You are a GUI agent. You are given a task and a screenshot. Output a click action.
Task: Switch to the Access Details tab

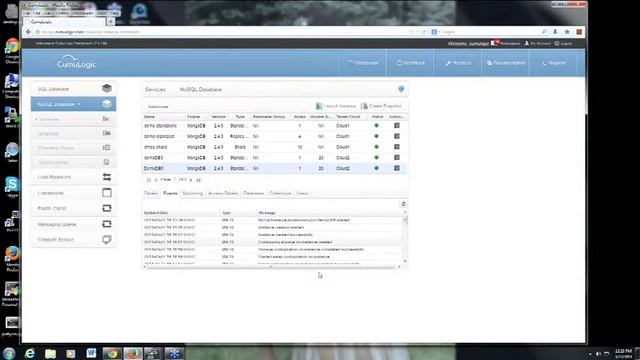(x=223, y=193)
